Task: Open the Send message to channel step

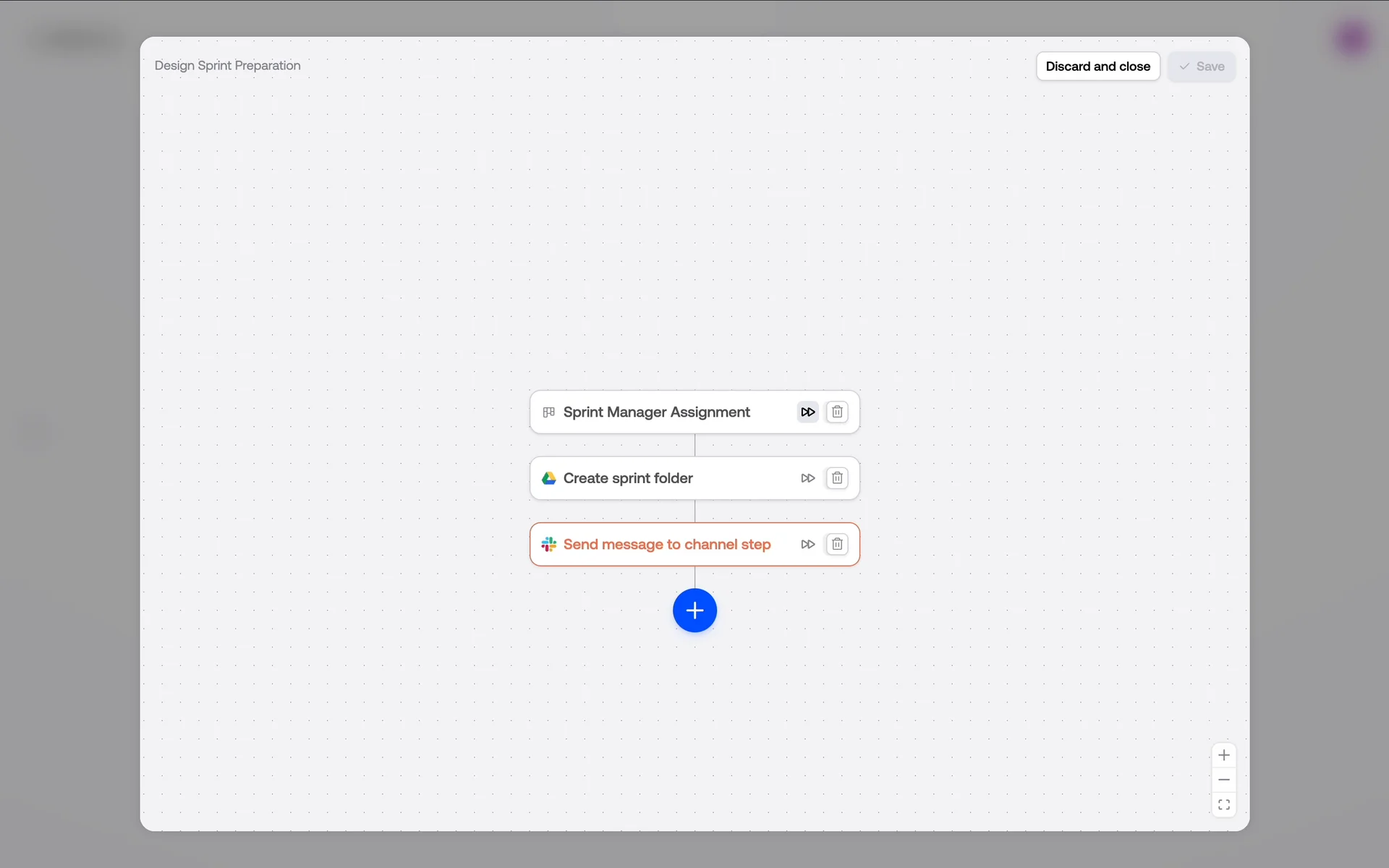Action: pyautogui.click(x=666, y=545)
